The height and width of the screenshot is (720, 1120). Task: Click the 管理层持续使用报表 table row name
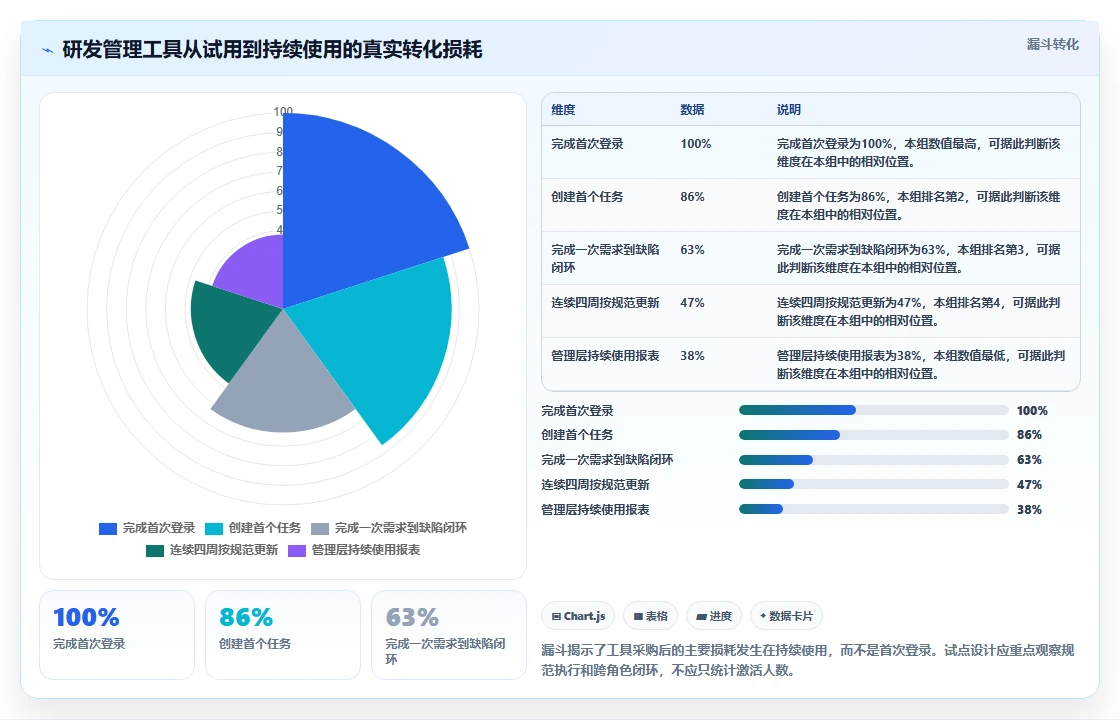tap(605, 356)
